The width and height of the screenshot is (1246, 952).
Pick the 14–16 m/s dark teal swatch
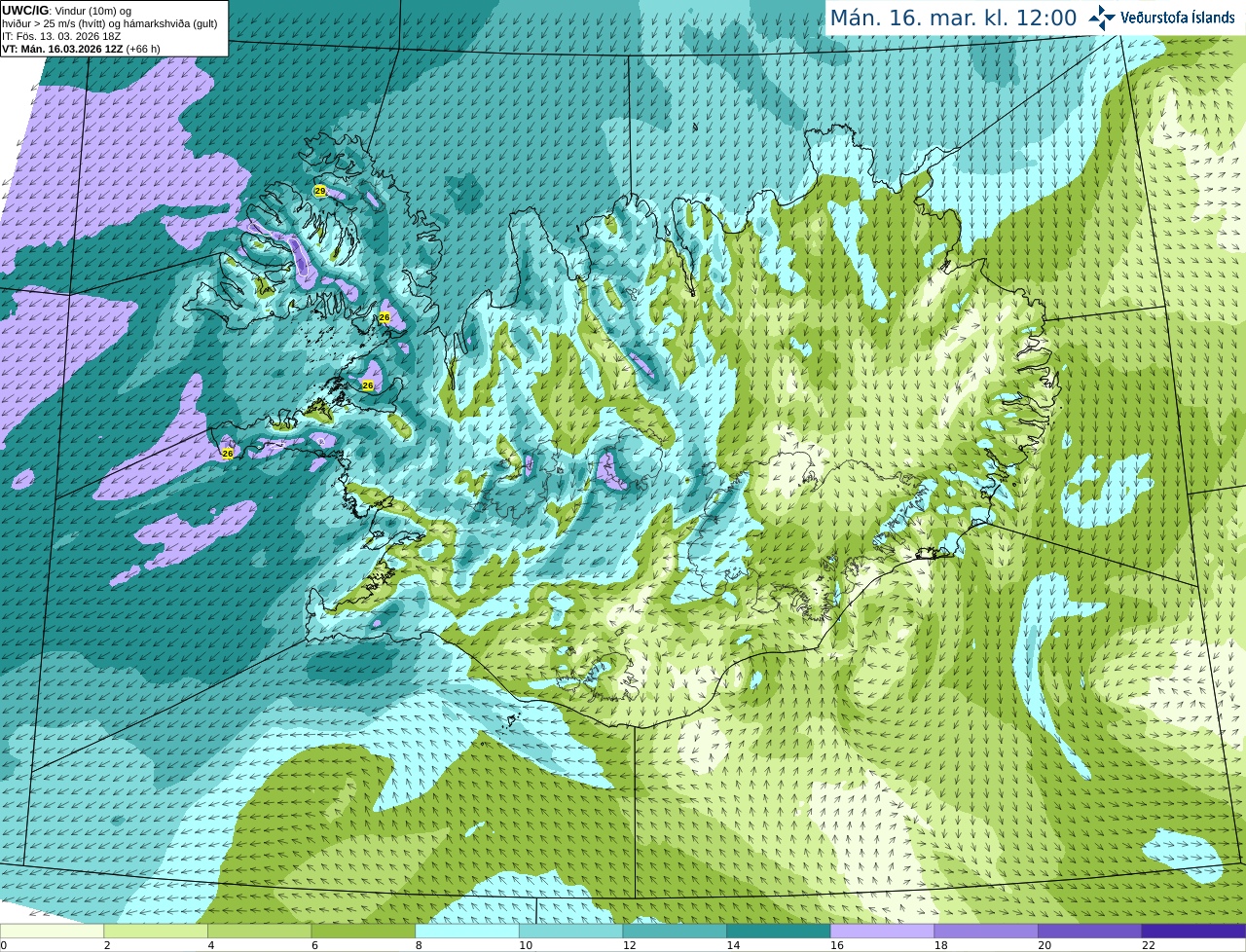click(779, 931)
